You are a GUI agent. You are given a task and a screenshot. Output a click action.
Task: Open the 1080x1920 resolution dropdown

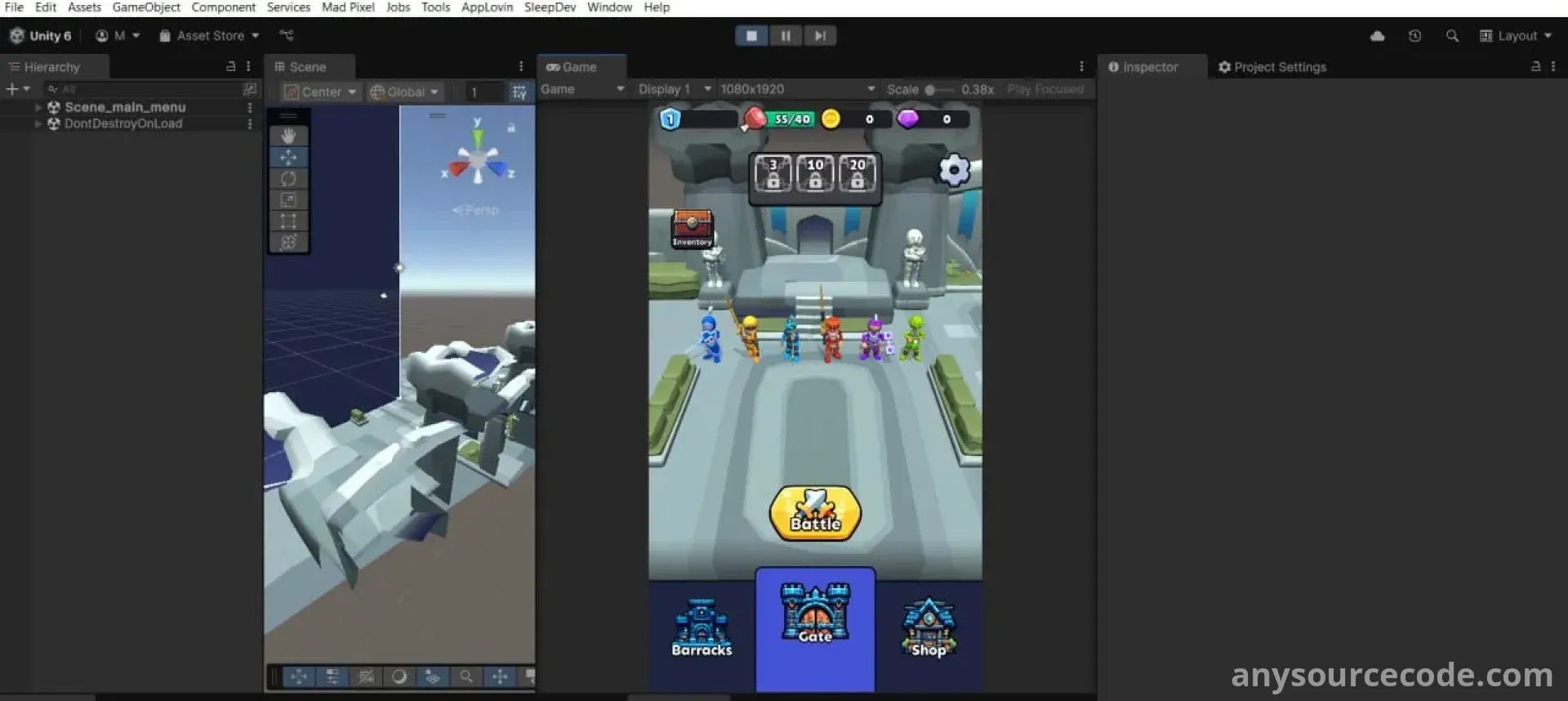pos(797,89)
